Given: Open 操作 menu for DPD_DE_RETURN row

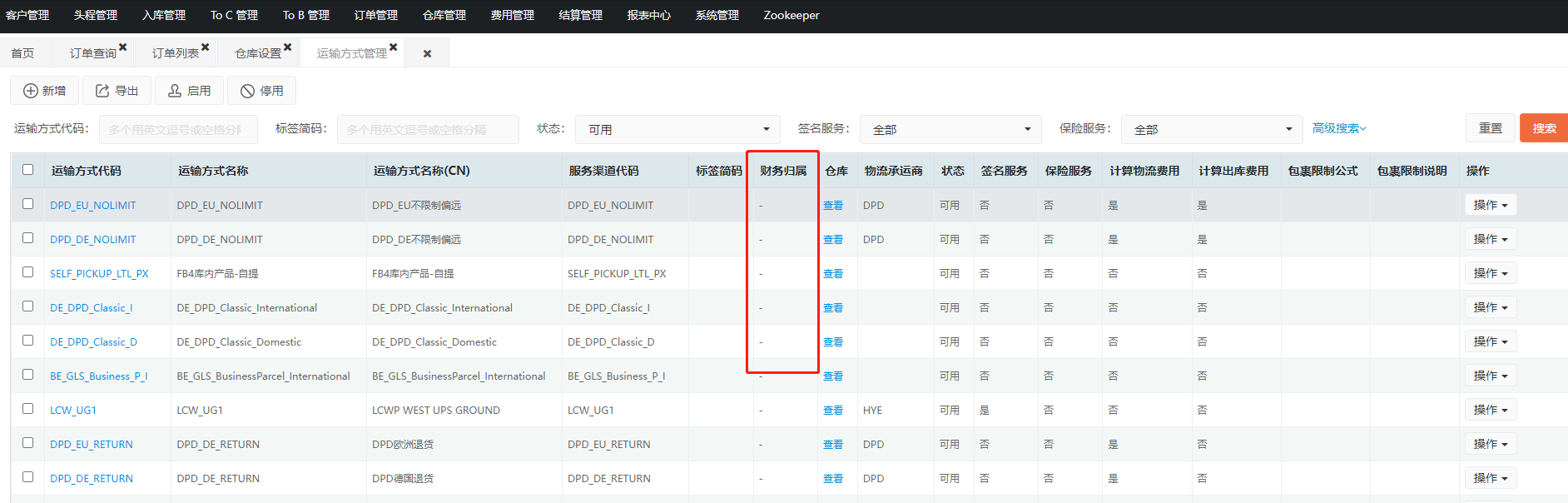Looking at the screenshot, I should coord(1491,478).
